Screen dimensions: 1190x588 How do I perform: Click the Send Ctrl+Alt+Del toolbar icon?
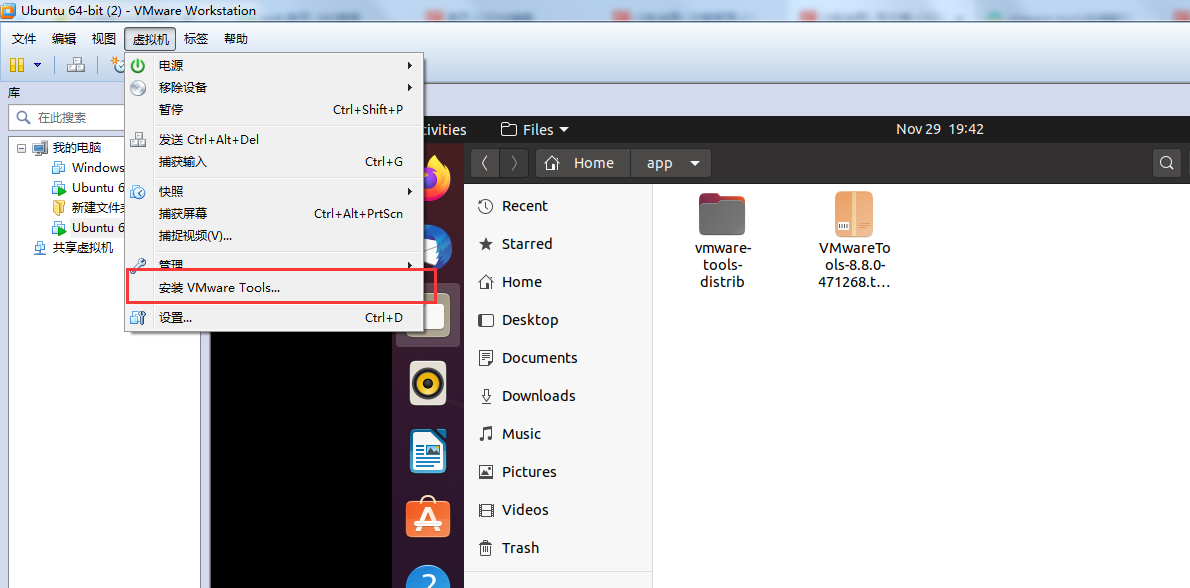[138, 139]
